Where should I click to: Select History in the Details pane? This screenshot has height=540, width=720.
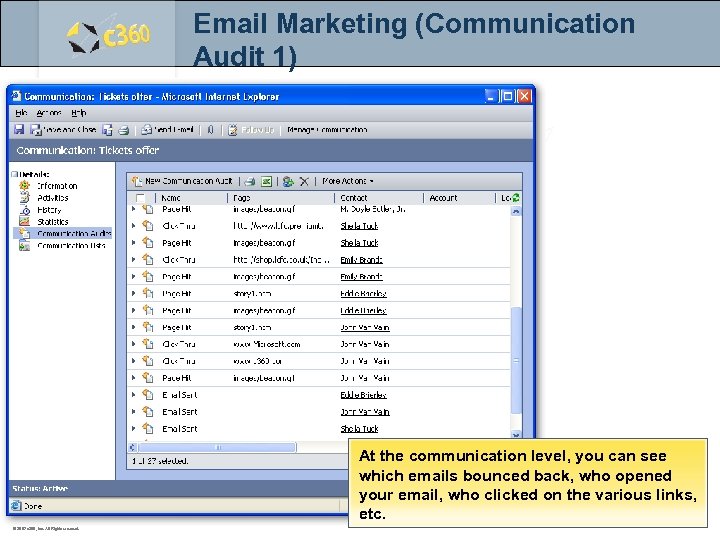pyautogui.click(x=49, y=210)
